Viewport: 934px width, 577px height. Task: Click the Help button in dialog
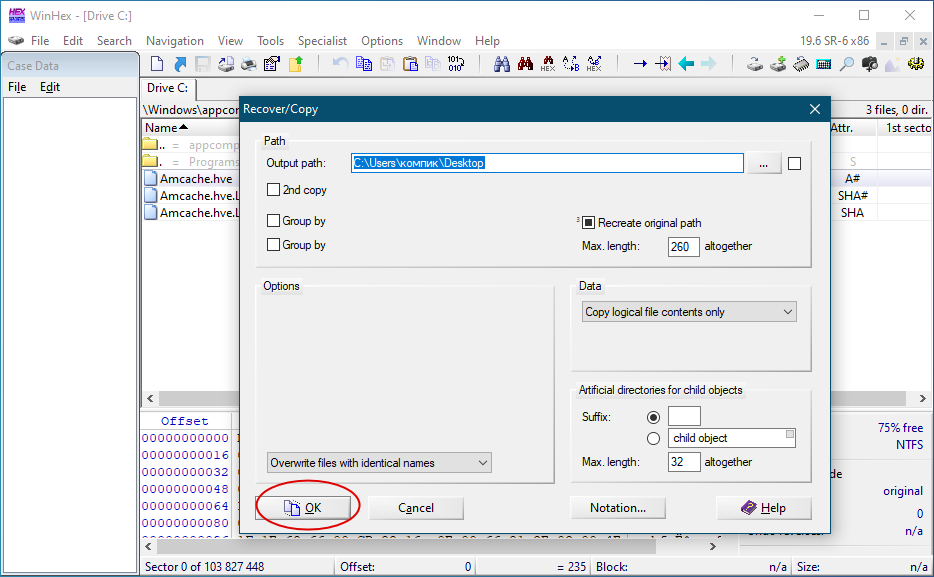click(x=764, y=507)
